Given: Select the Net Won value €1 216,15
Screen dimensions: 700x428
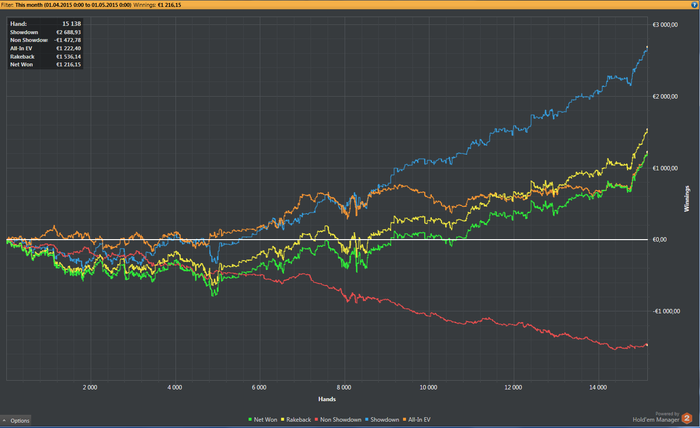Looking at the screenshot, I should 68,65.
